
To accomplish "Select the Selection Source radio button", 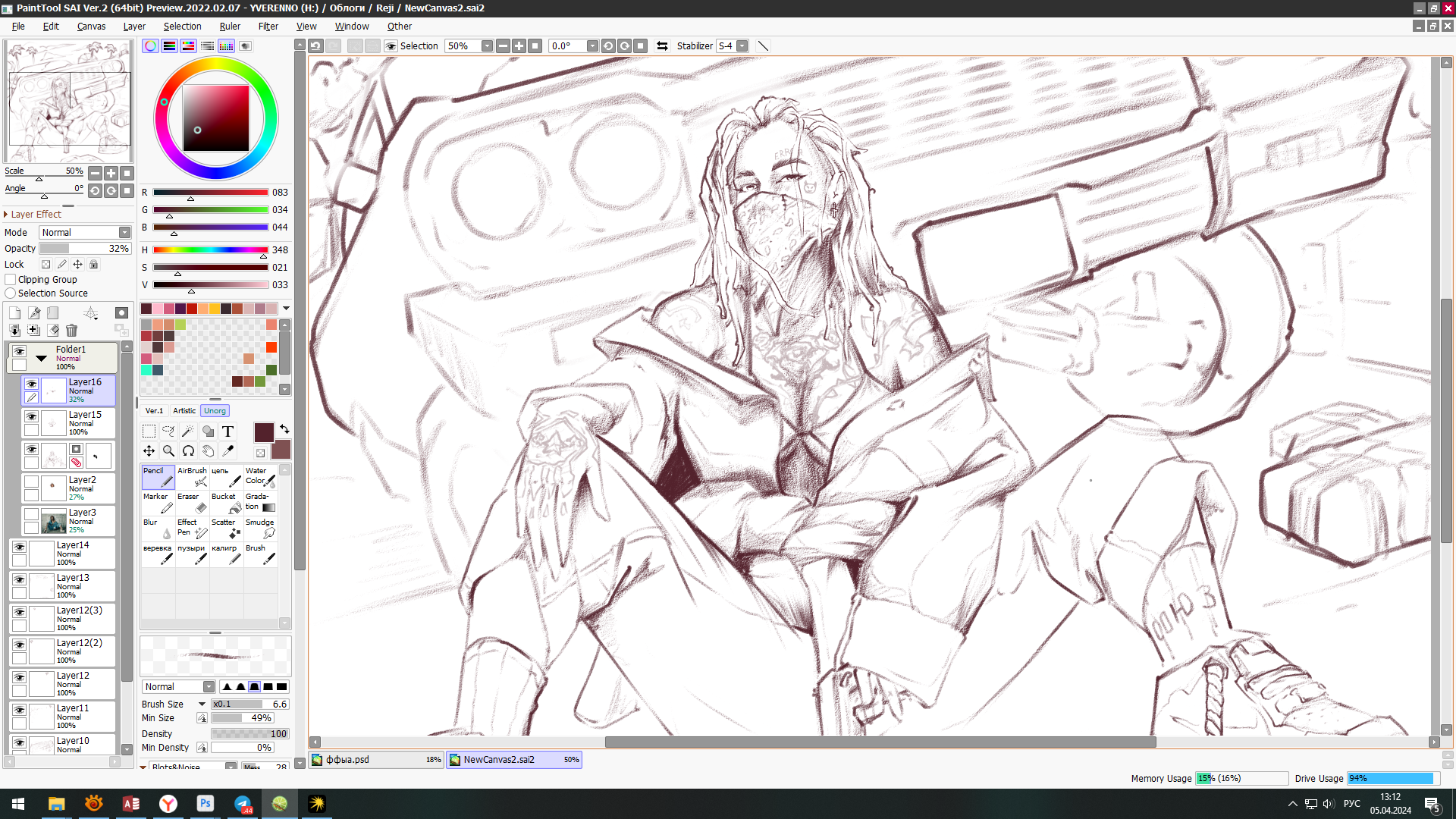I will point(11,293).
